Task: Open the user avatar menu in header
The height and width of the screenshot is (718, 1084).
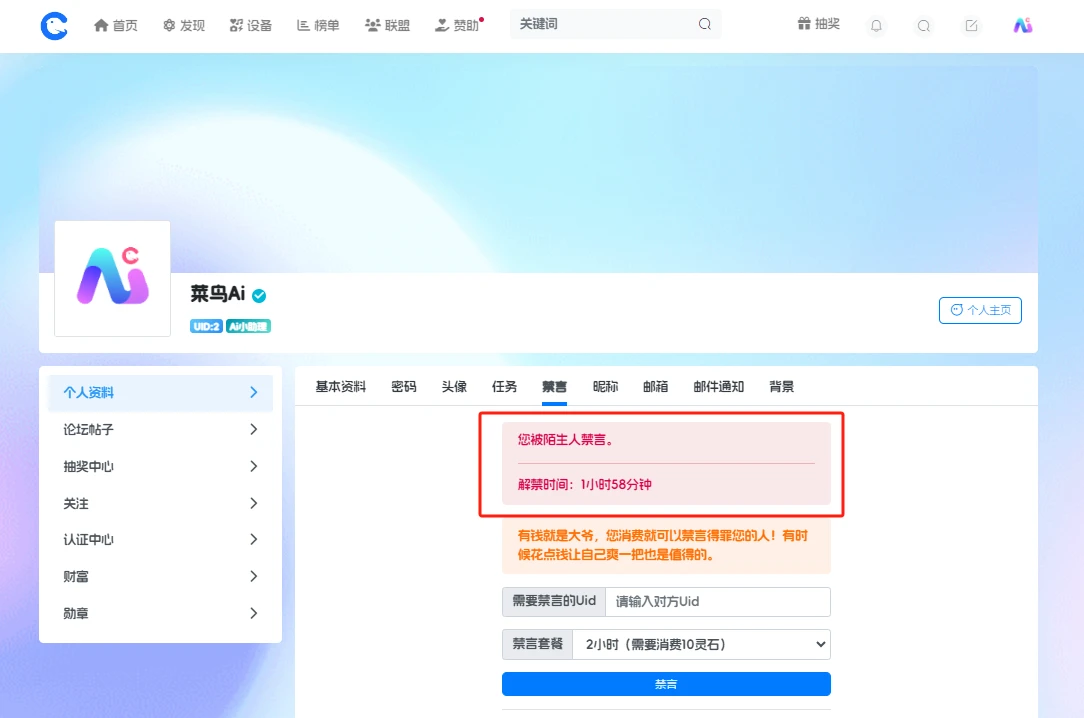Action: 1022,26
